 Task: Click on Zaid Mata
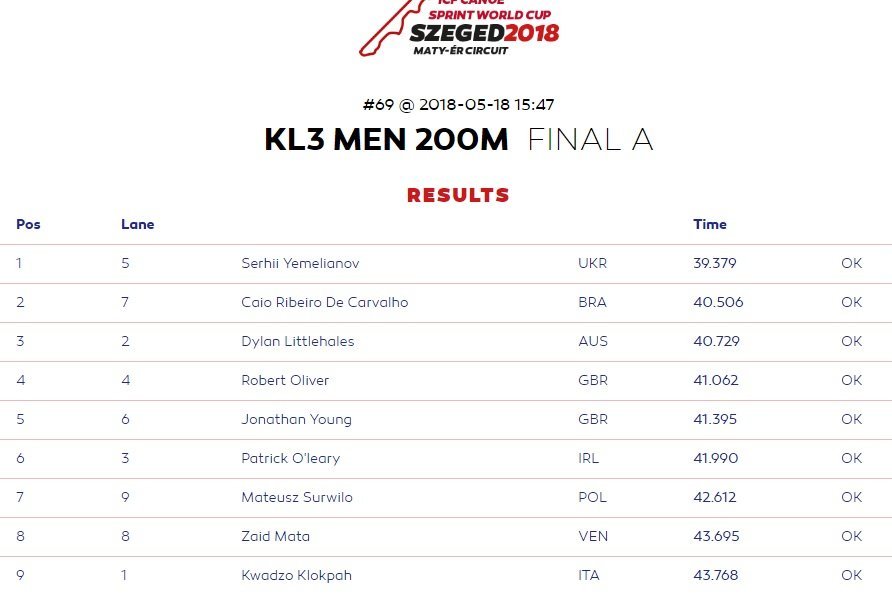pyautogui.click(x=275, y=537)
